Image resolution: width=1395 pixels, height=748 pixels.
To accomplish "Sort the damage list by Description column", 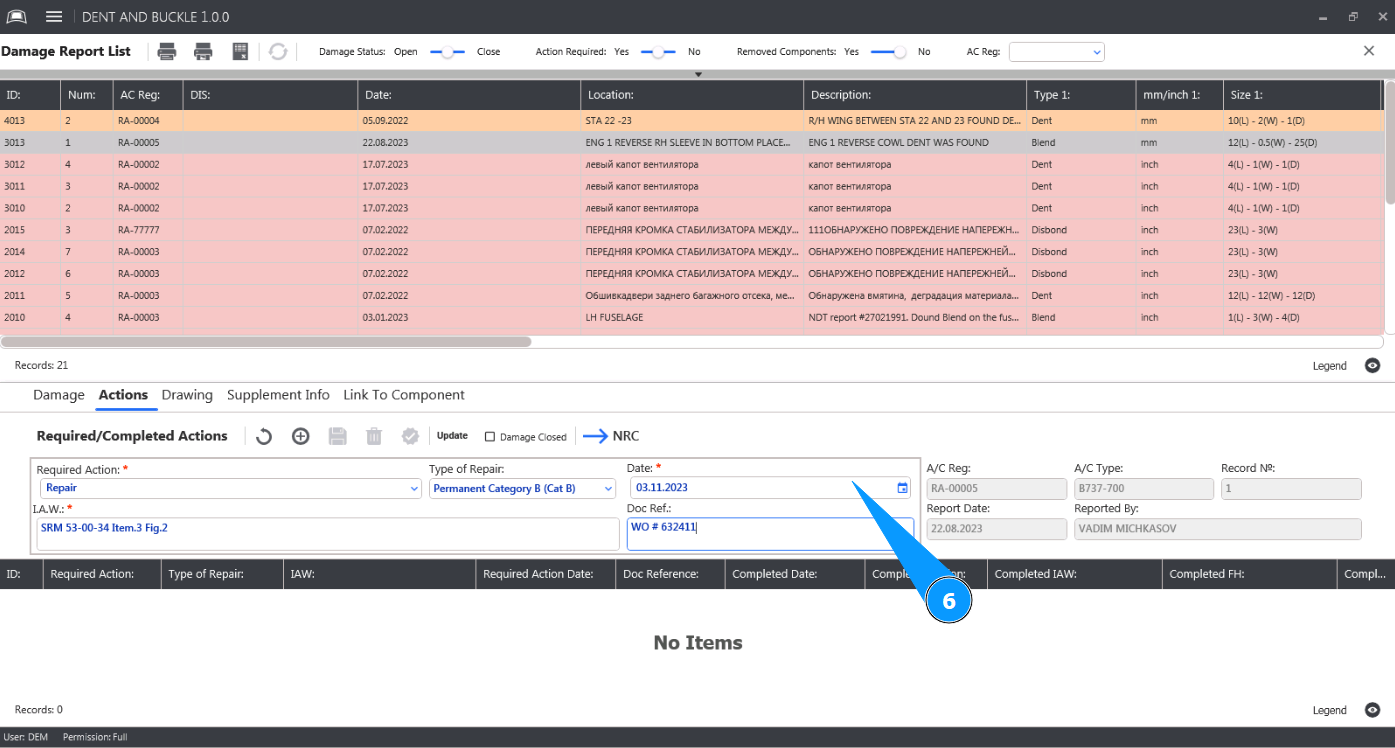I will point(915,95).
